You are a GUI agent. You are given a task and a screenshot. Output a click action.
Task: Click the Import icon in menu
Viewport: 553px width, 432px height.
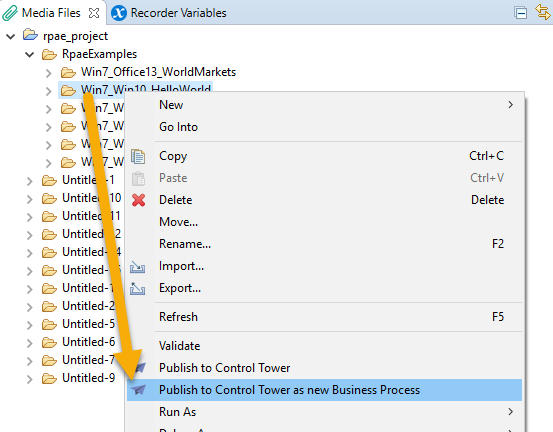[137, 267]
